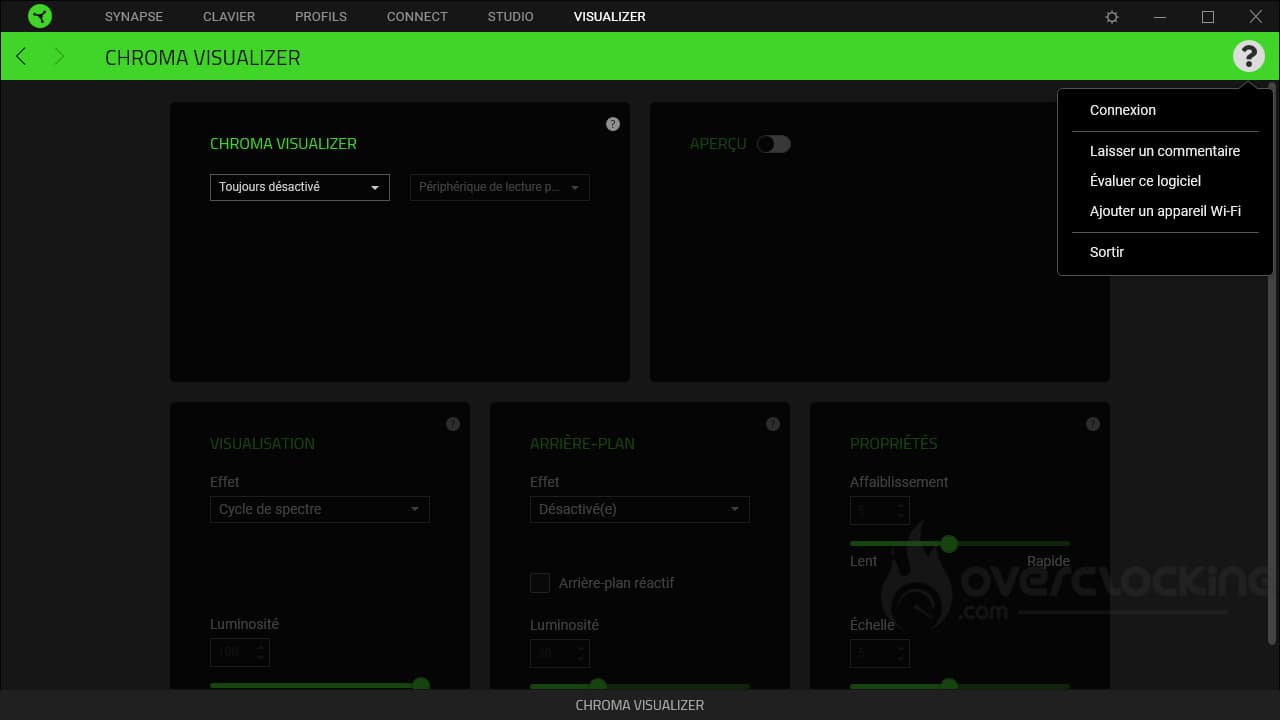Screen dimensions: 1280x720
Task: Open the Connect tab
Action: [417, 17]
